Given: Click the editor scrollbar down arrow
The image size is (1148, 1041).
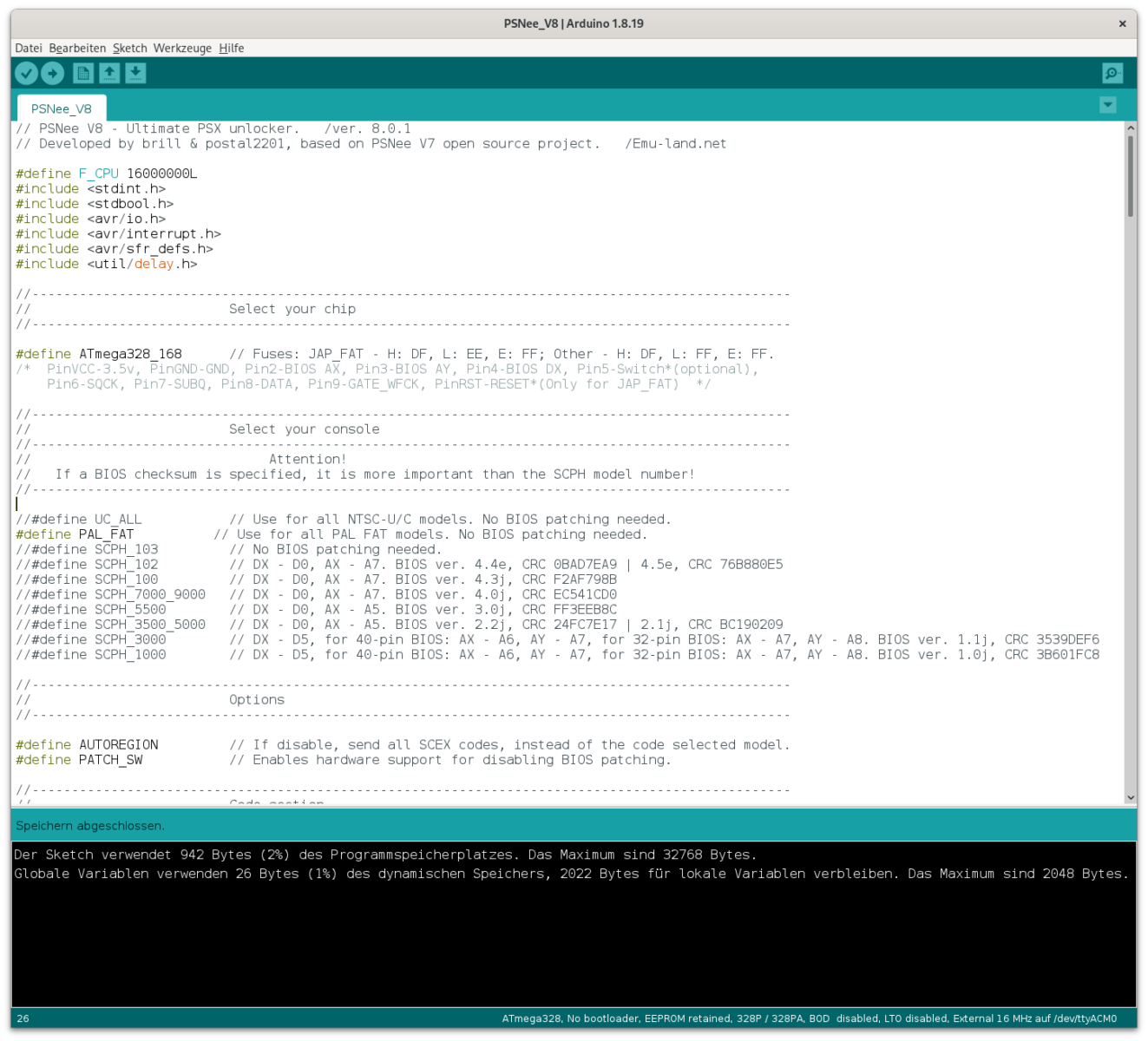Looking at the screenshot, I should [x=1131, y=797].
